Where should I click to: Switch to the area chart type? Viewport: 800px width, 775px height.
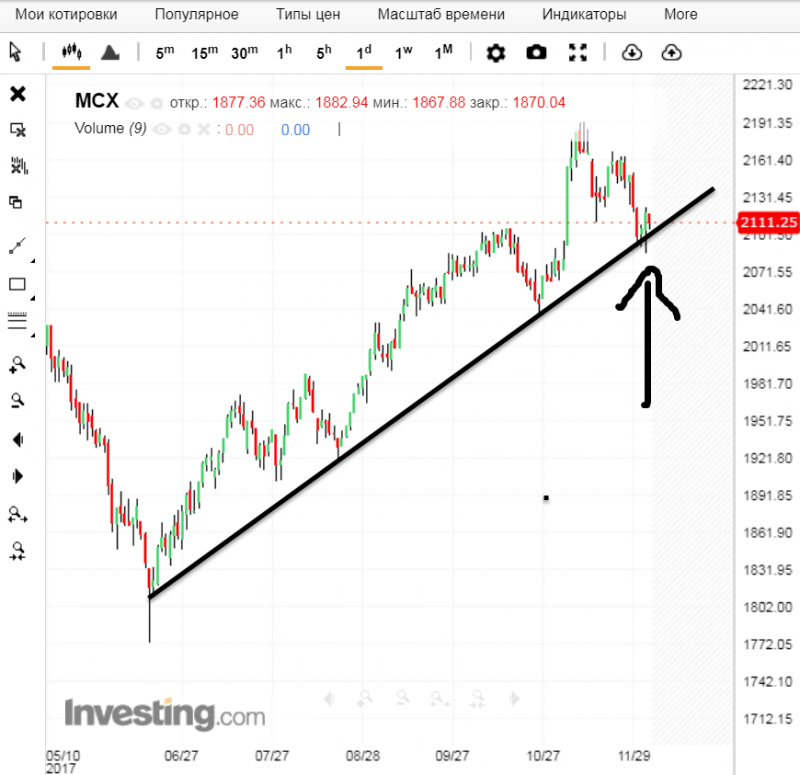111,52
